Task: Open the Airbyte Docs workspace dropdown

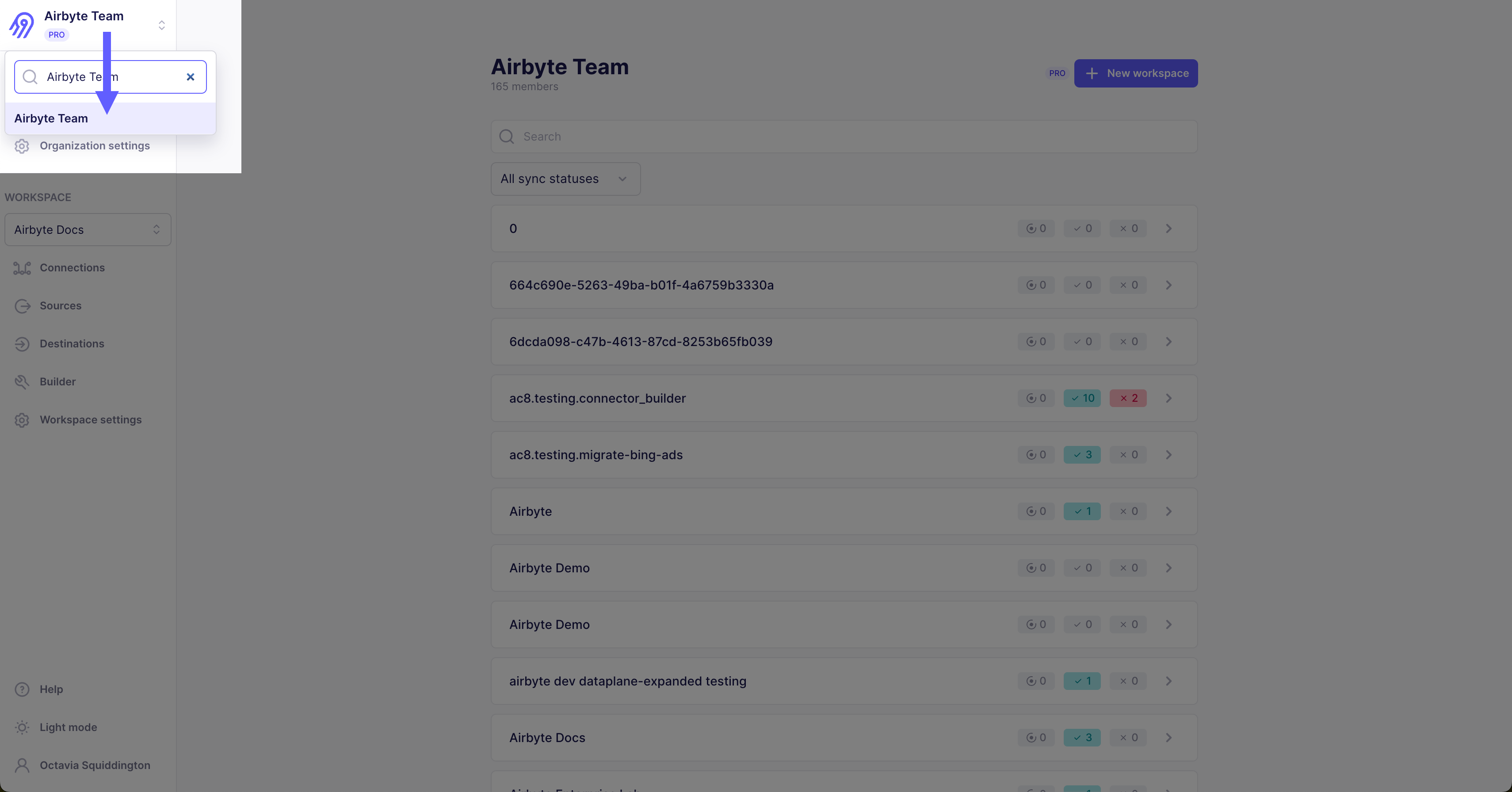Action: click(88, 230)
